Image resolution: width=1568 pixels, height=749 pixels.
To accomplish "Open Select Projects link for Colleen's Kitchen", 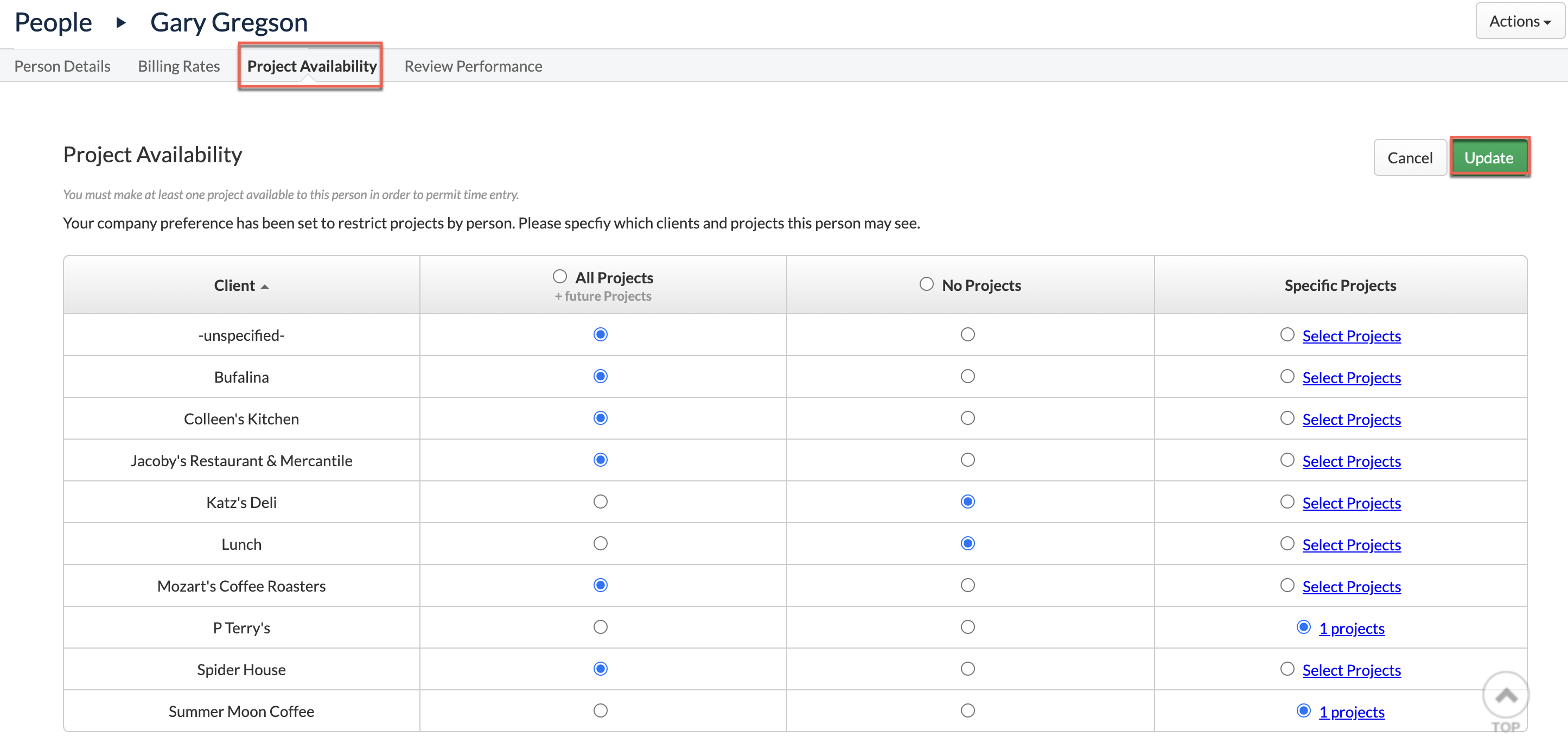I will pyautogui.click(x=1352, y=419).
